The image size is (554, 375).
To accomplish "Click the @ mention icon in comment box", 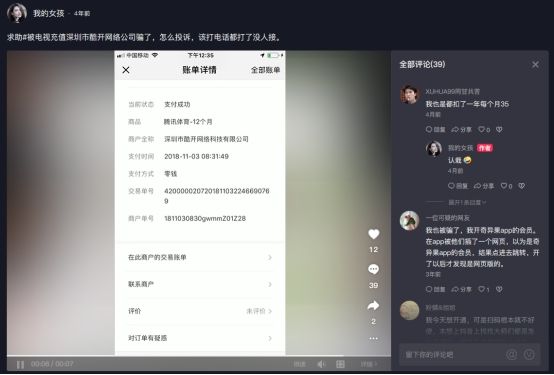I will (512, 355).
